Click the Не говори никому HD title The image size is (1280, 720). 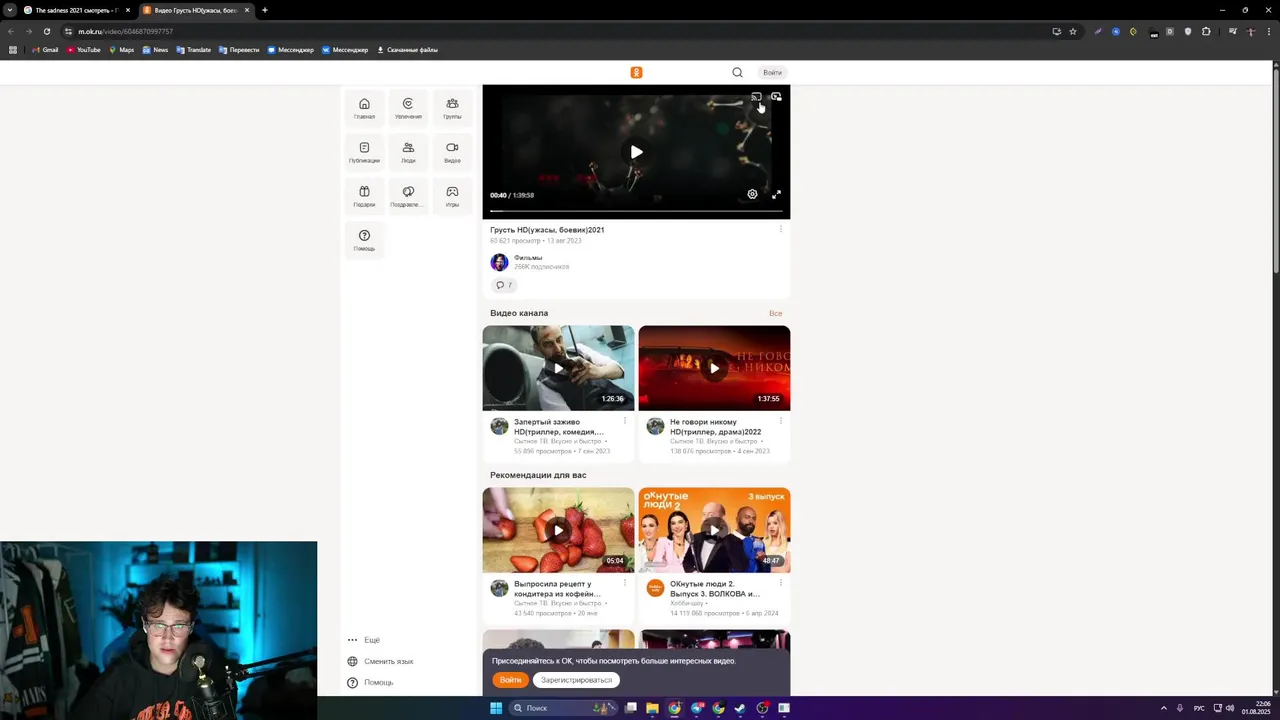(715, 427)
